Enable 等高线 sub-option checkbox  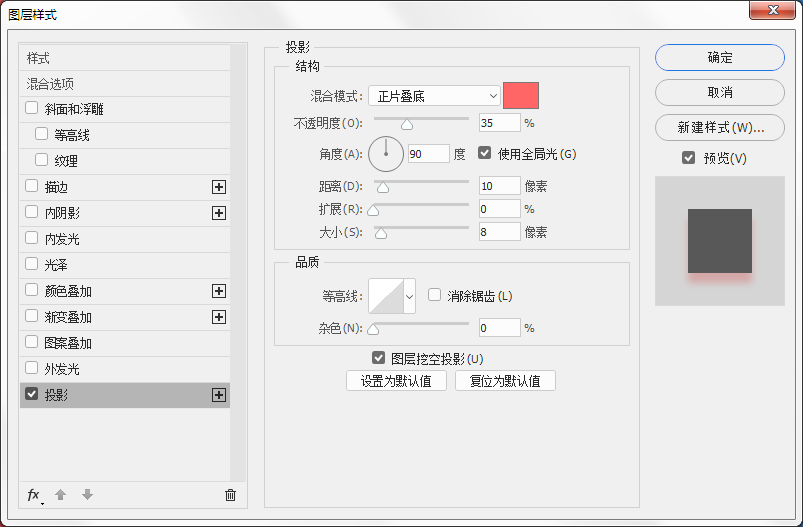pyautogui.click(x=41, y=134)
